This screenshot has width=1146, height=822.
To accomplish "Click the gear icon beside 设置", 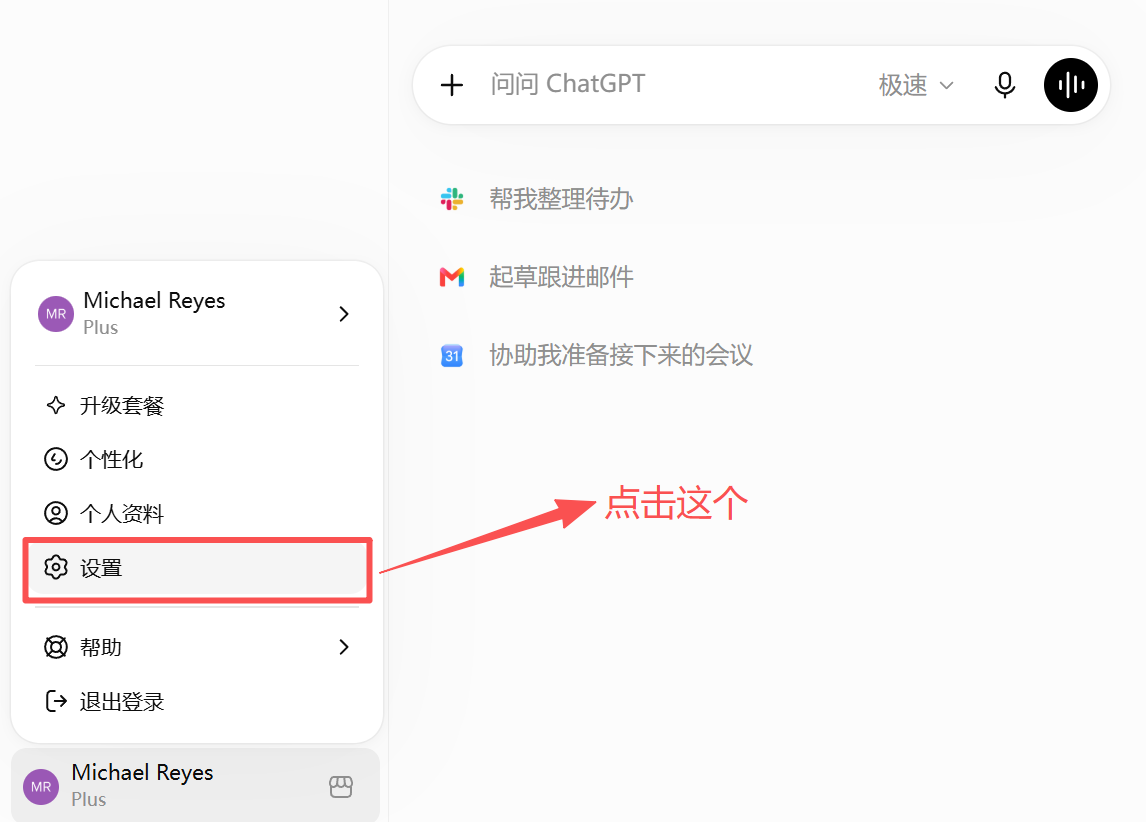I will click(56, 568).
